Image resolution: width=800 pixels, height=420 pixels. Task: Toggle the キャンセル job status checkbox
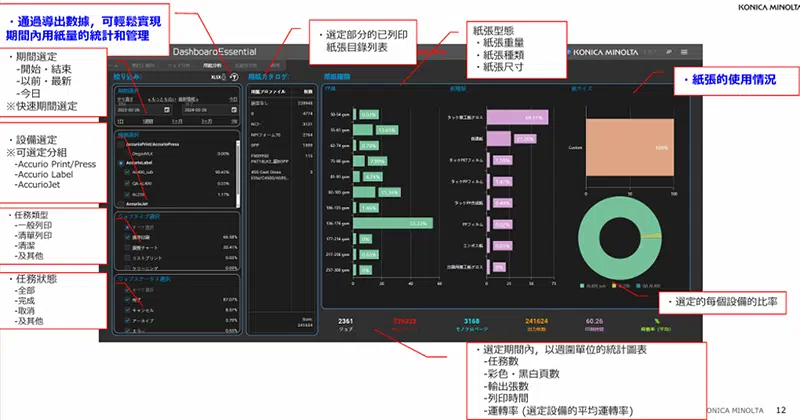pos(127,310)
